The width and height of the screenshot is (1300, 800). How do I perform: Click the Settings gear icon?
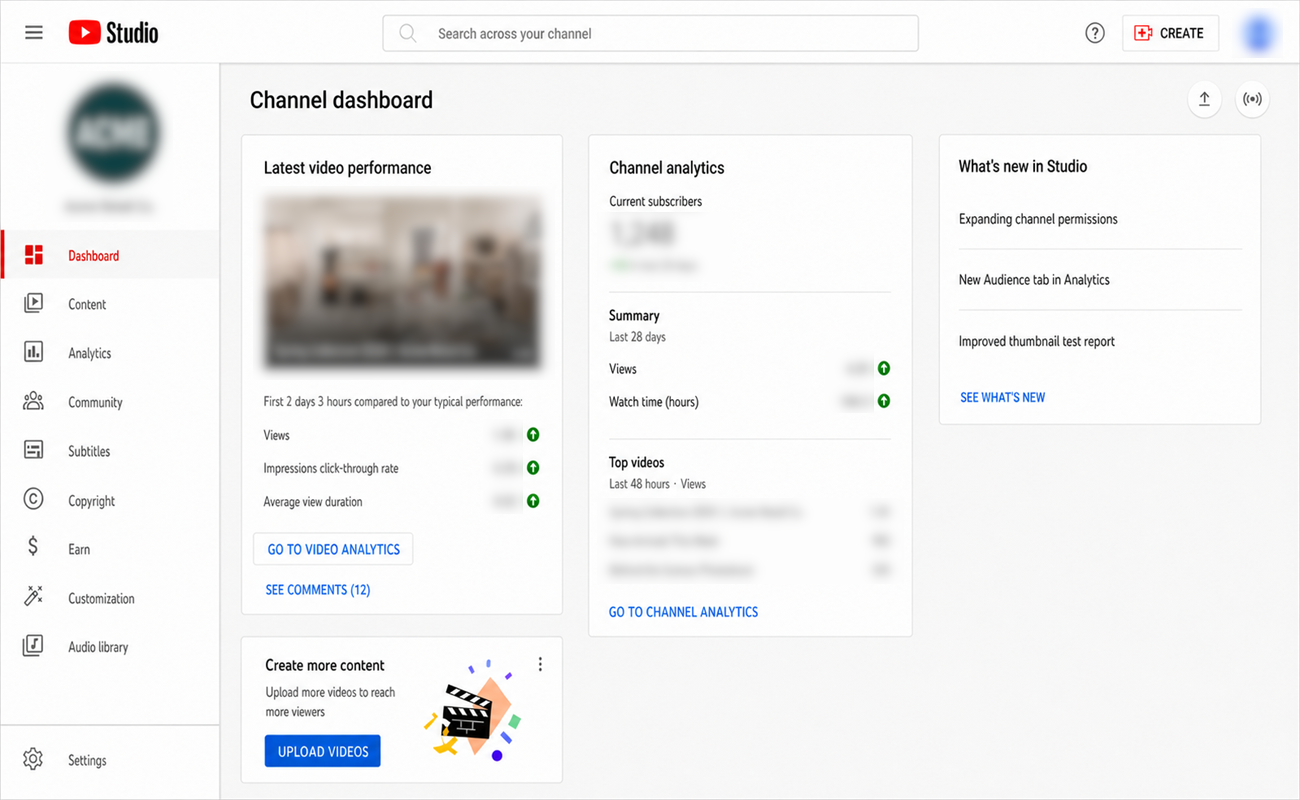tap(34, 759)
